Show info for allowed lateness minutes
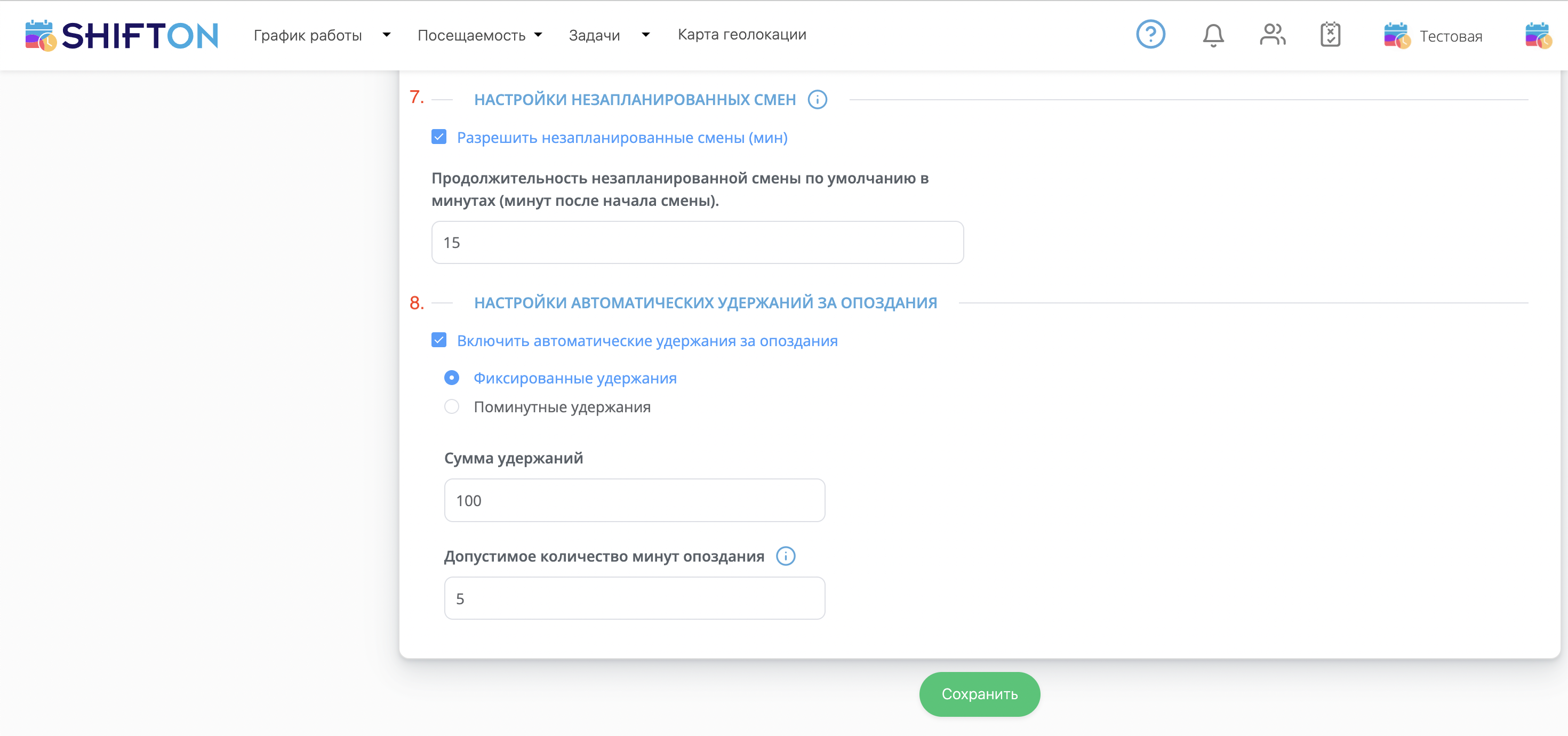The height and width of the screenshot is (736, 1568). click(785, 556)
